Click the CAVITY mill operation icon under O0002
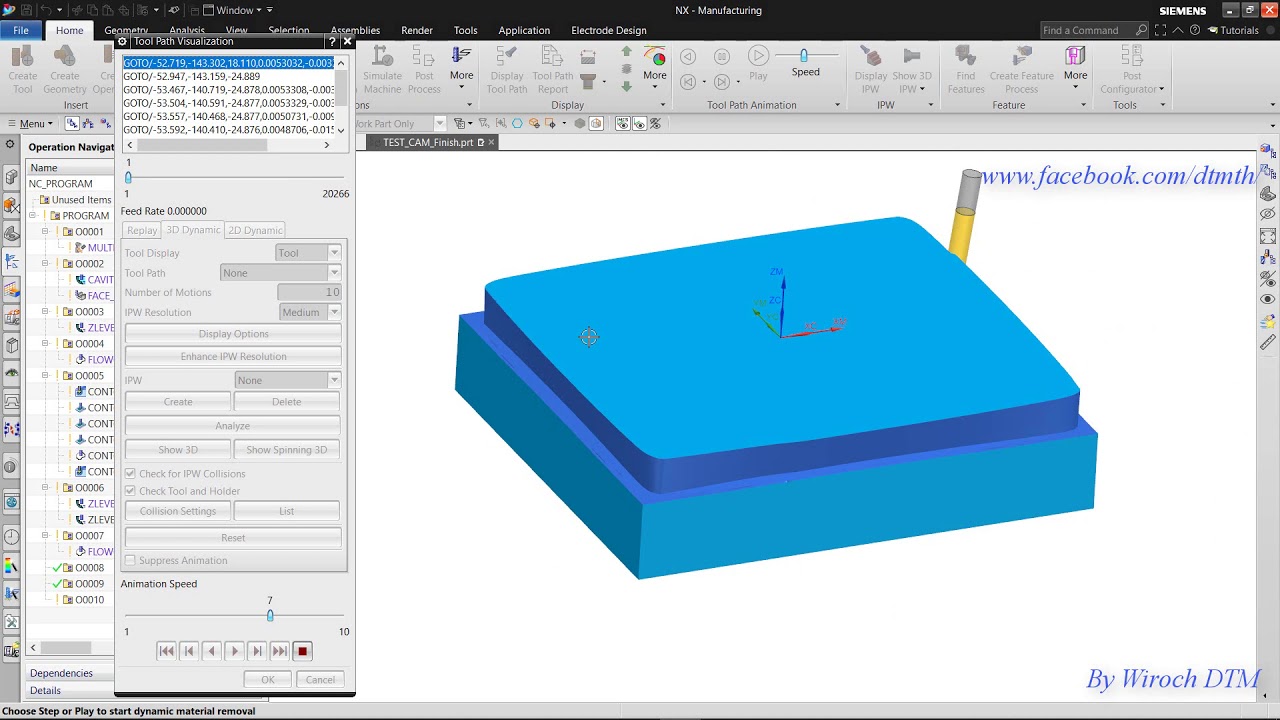The image size is (1280, 720). 80,280
